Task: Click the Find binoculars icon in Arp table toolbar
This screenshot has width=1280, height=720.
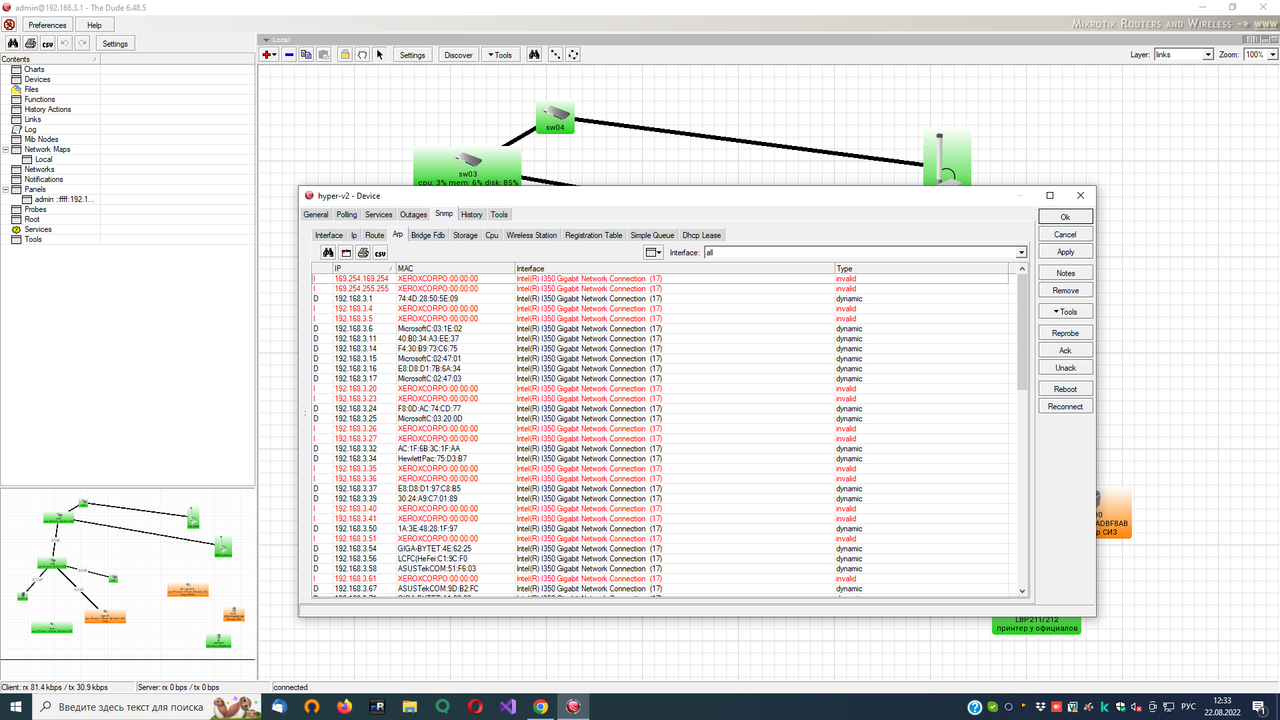Action: [x=327, y=253]
